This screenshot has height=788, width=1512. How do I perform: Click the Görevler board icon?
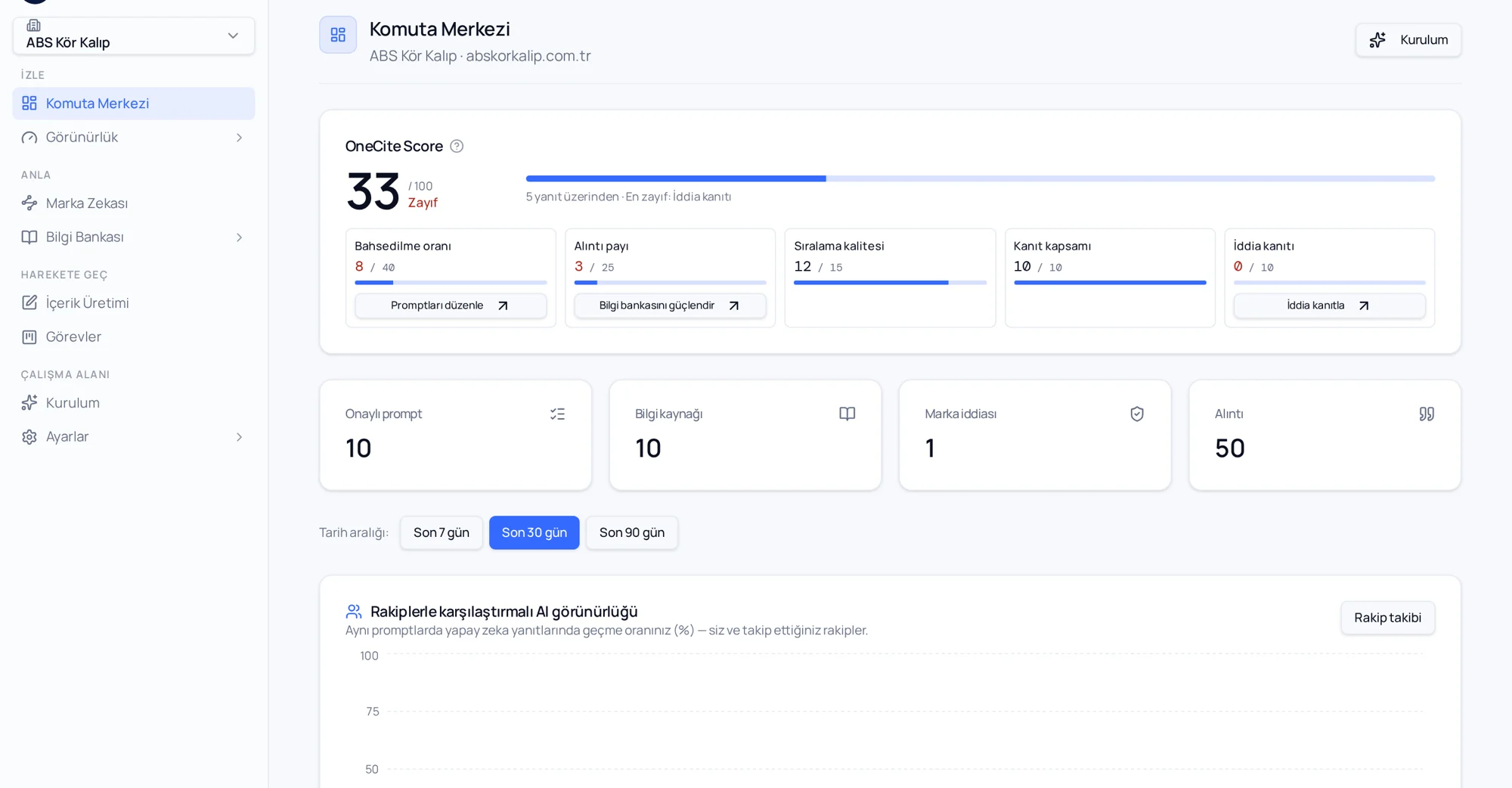point(29,337)
